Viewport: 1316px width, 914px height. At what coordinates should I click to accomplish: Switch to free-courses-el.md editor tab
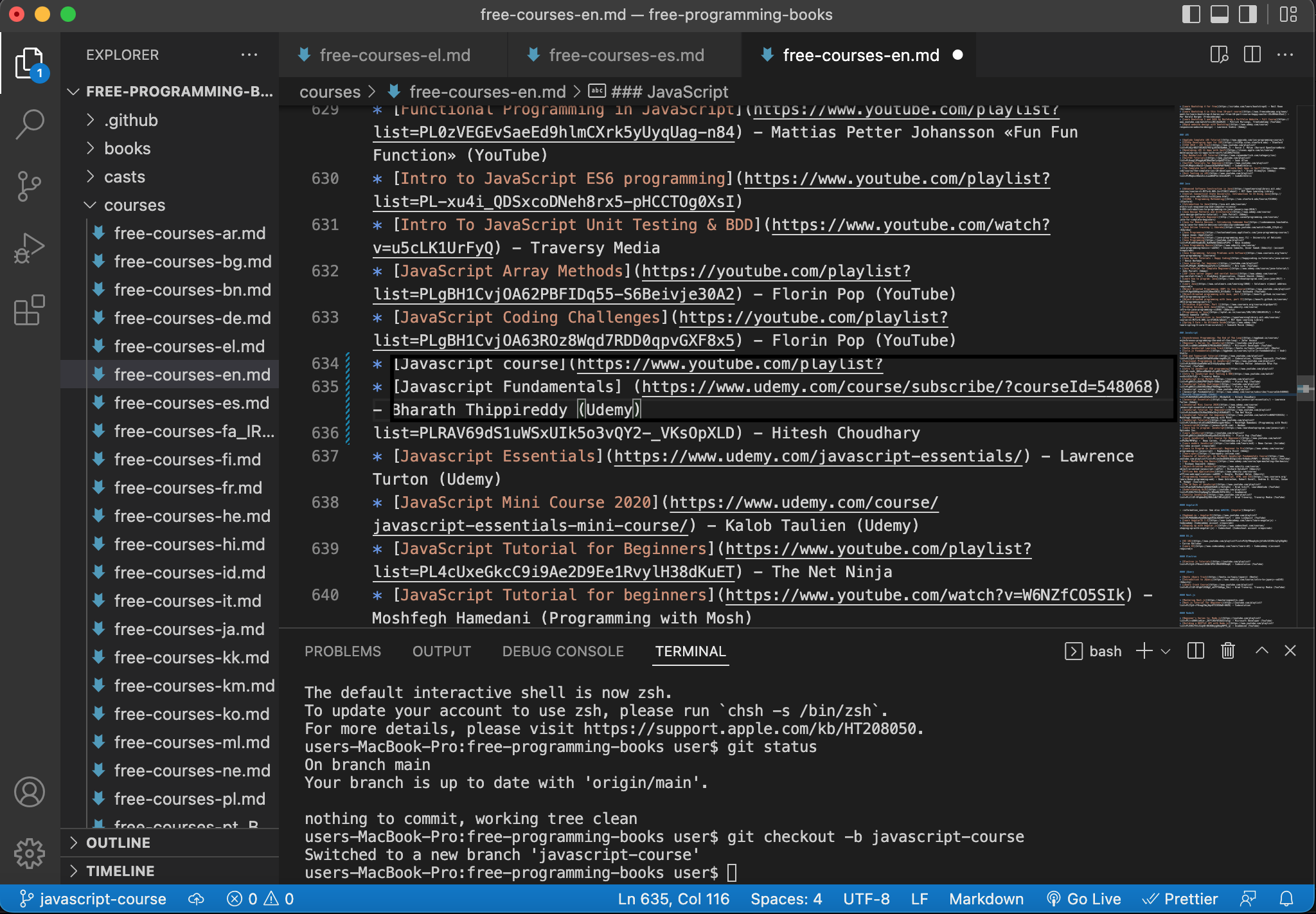394,55
